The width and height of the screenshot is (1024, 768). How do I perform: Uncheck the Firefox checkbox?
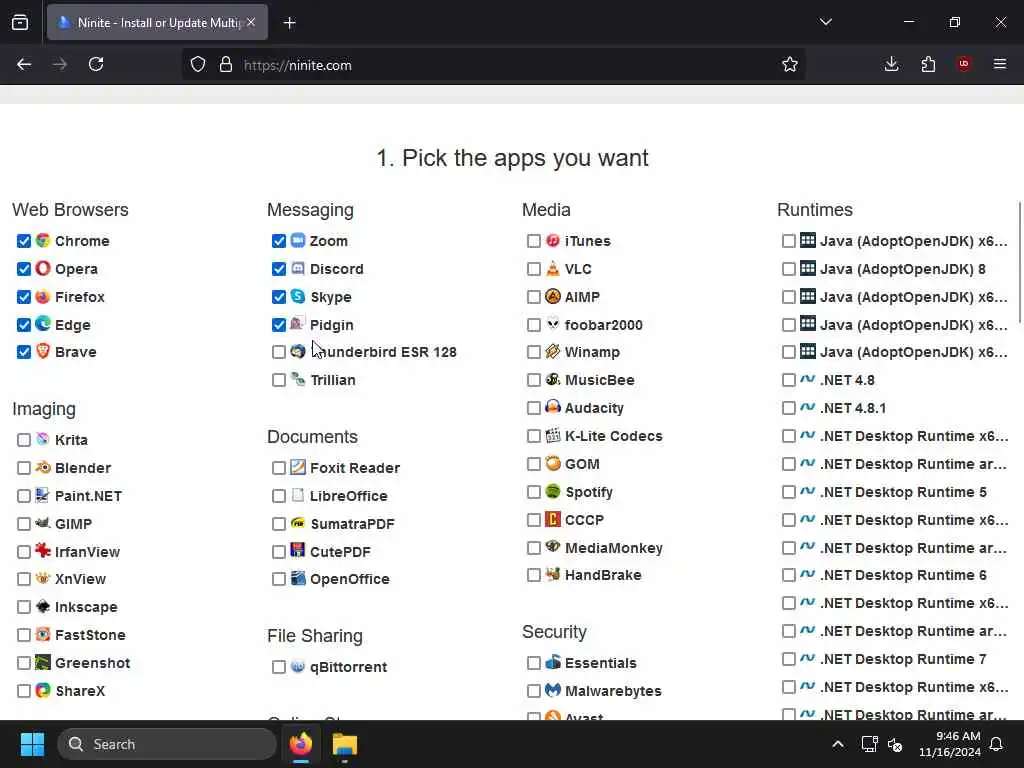[24, 297]
